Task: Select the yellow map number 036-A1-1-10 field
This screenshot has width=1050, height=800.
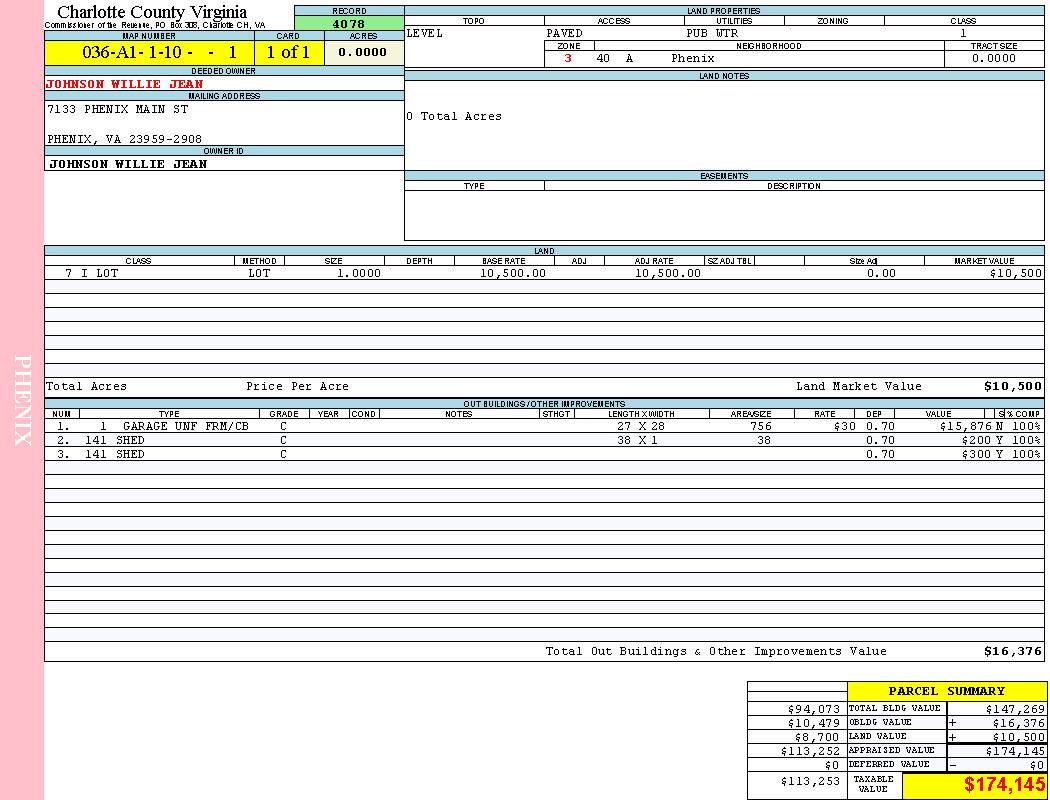Action: [x=149, y=53]
